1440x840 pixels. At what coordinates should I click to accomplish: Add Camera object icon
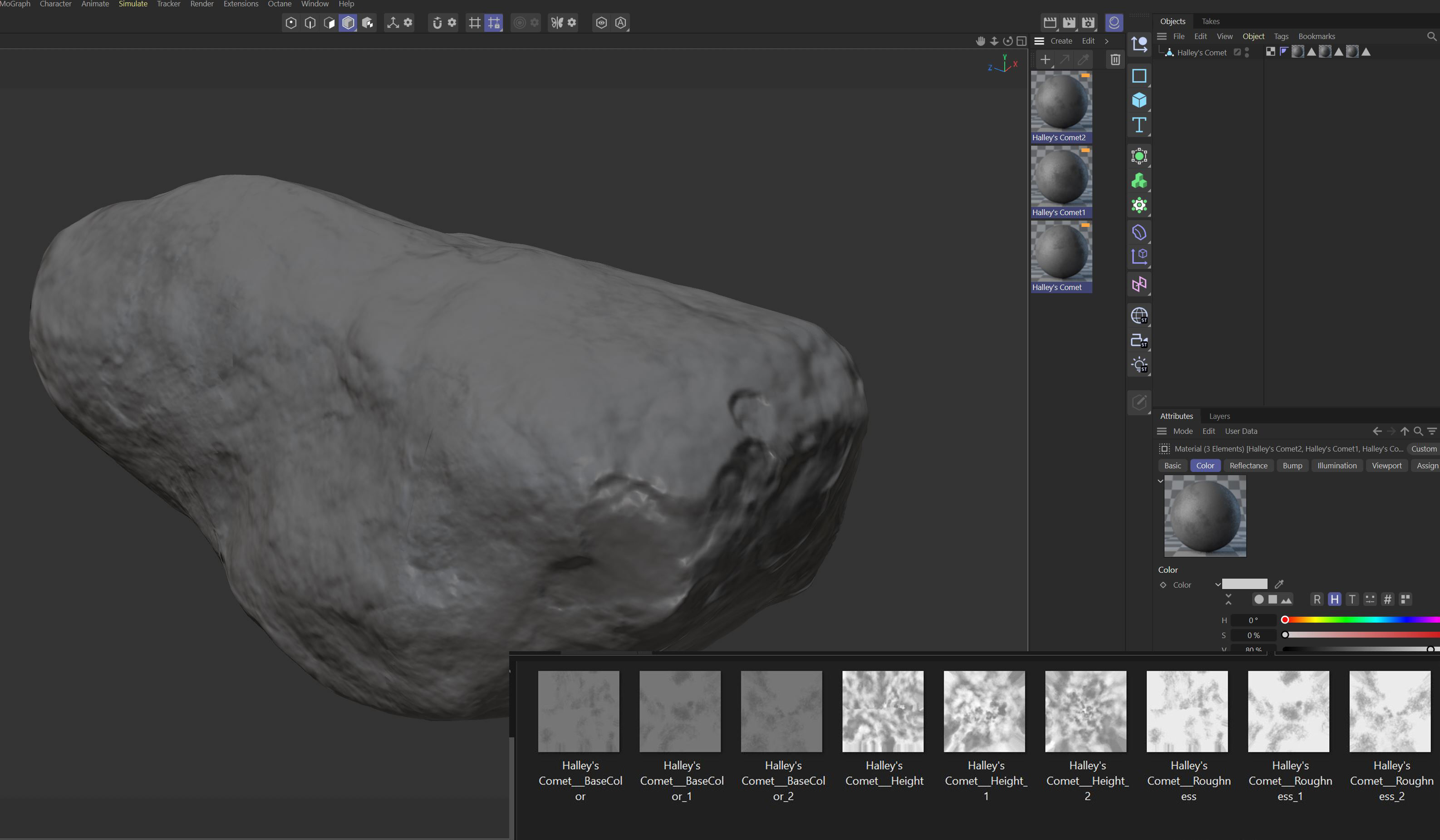pyautogui.click(x=1139, y=340)
